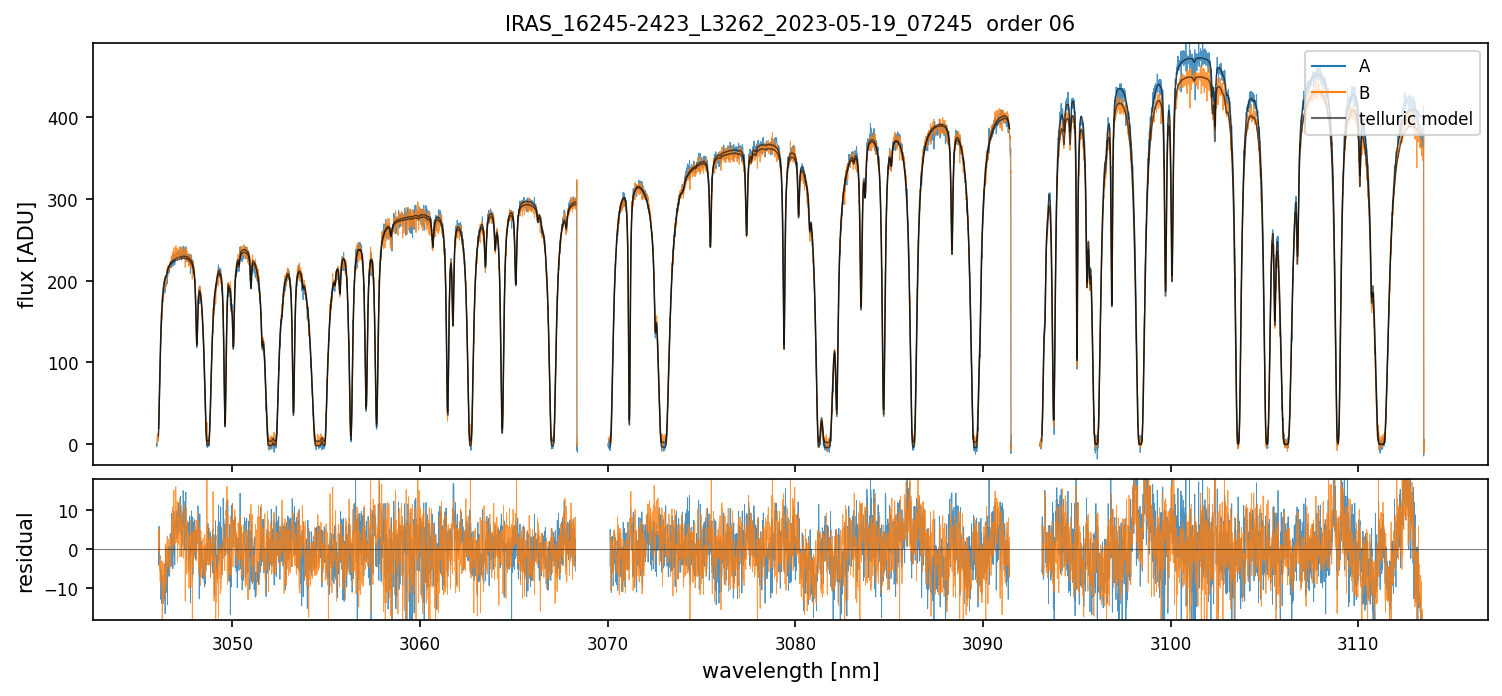Click the 'residual' y-axis label
1502x696 pixels.
pyautogui.click(x=27, y=552)
